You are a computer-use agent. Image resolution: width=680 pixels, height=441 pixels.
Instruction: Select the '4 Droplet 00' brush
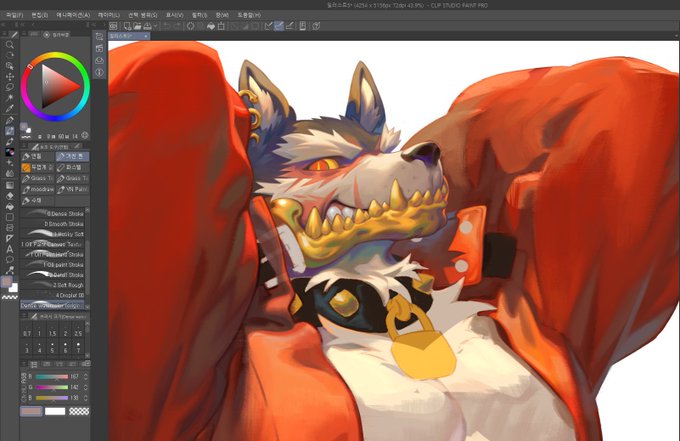coord(52,295)
